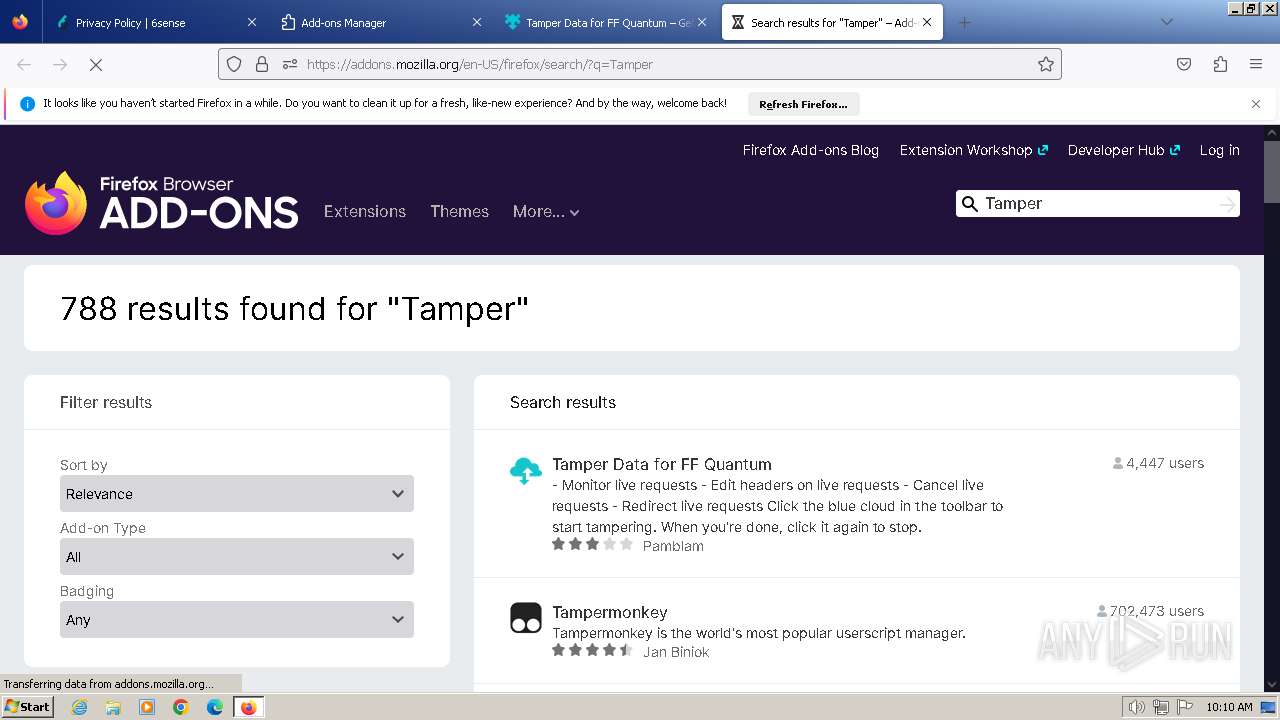
Task: Stop loading page with the X button
Action: point(96,64)
